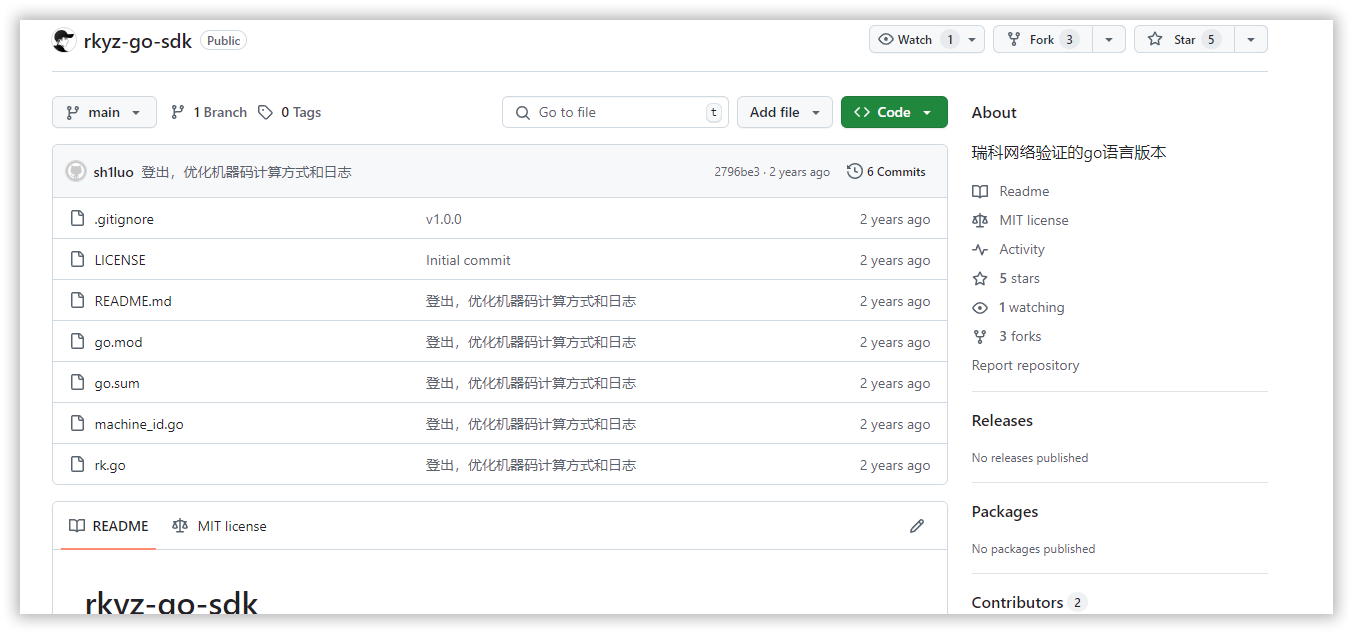Image resolution: width=1353 pixels, height=634 pixels.
Task: Open the go.mod file
Action: (x=118, y=342)
